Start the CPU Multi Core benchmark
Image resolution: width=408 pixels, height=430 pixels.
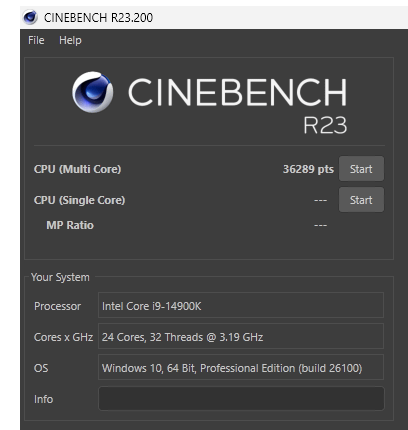tap(361, 169)
